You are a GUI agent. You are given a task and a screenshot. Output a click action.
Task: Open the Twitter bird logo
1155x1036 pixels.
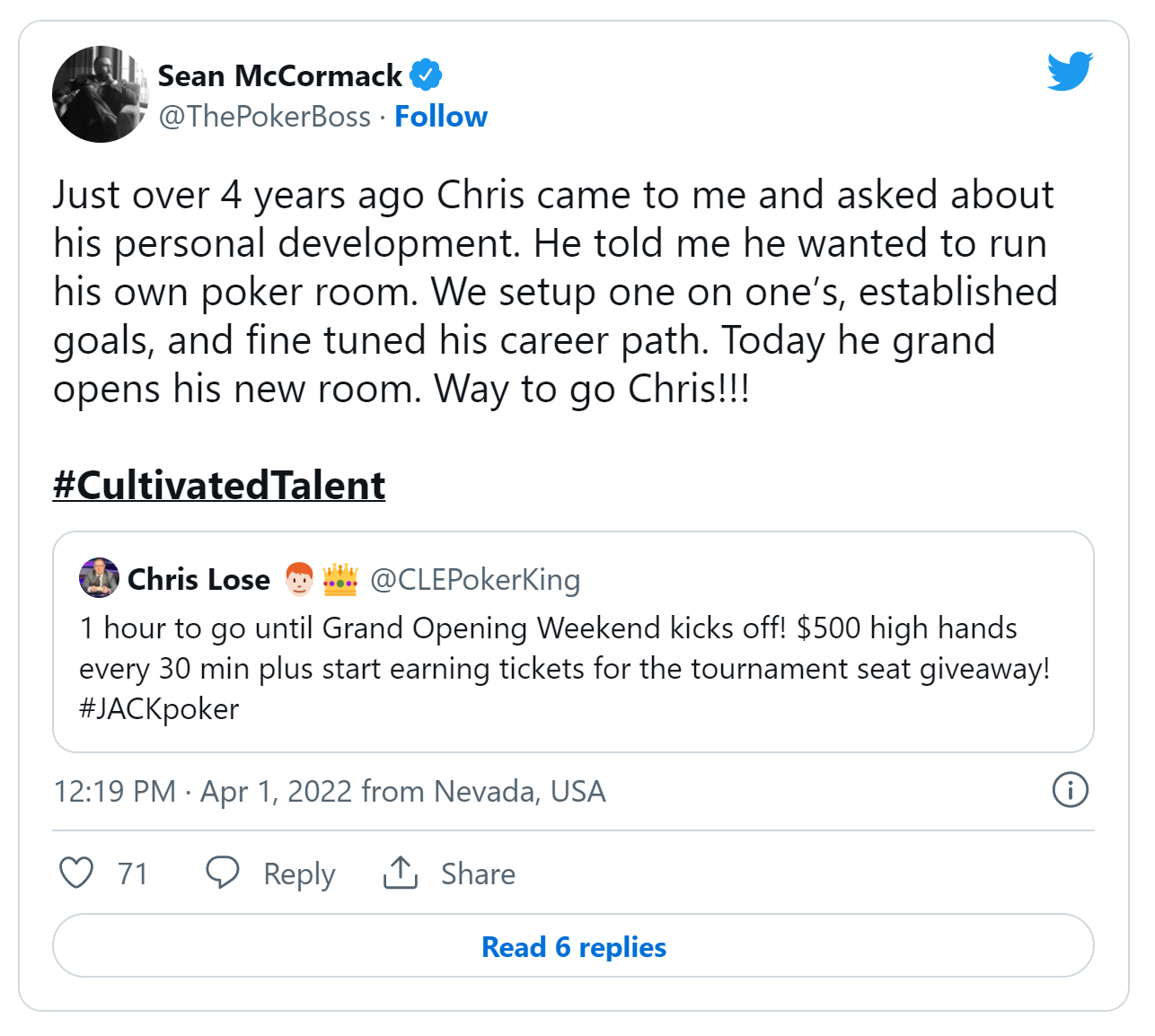point(1070,71)
